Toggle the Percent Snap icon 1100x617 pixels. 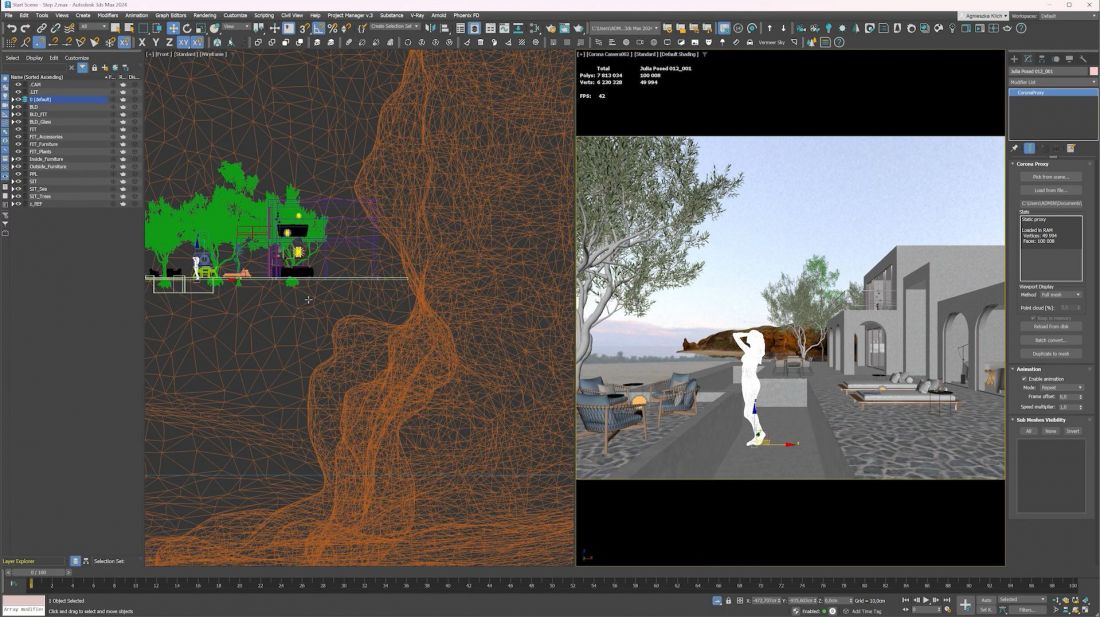[x=333, y=28]
